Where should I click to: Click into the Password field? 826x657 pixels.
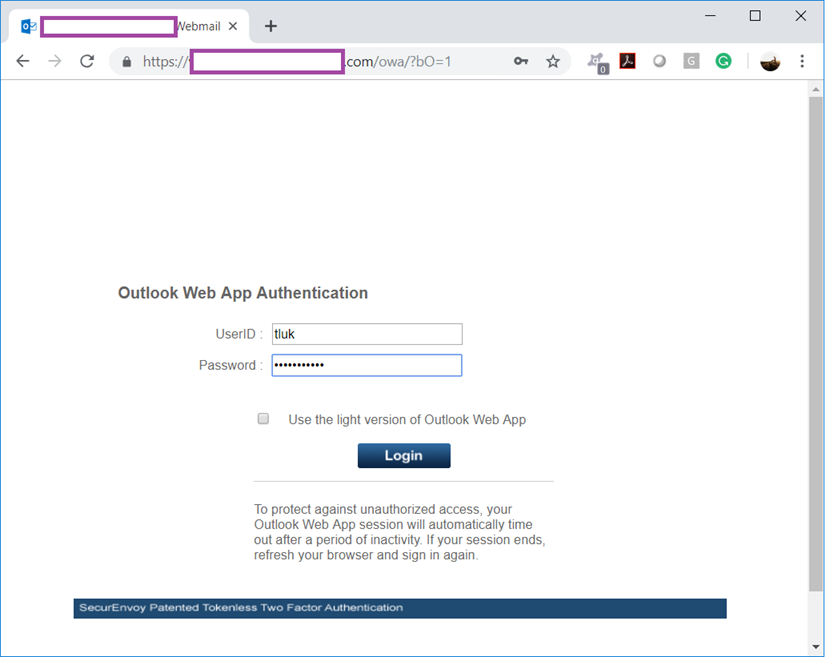pyautogui.click(x=367, y=365)
